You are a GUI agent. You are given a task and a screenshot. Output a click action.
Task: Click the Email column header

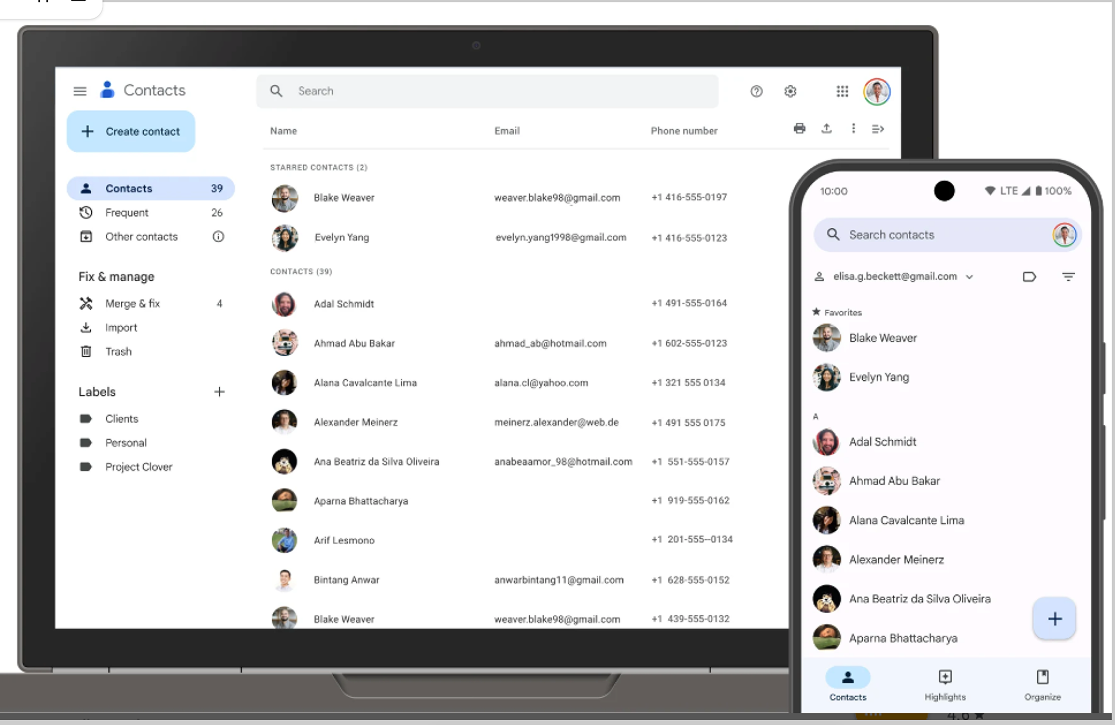[x=507, y=131]
